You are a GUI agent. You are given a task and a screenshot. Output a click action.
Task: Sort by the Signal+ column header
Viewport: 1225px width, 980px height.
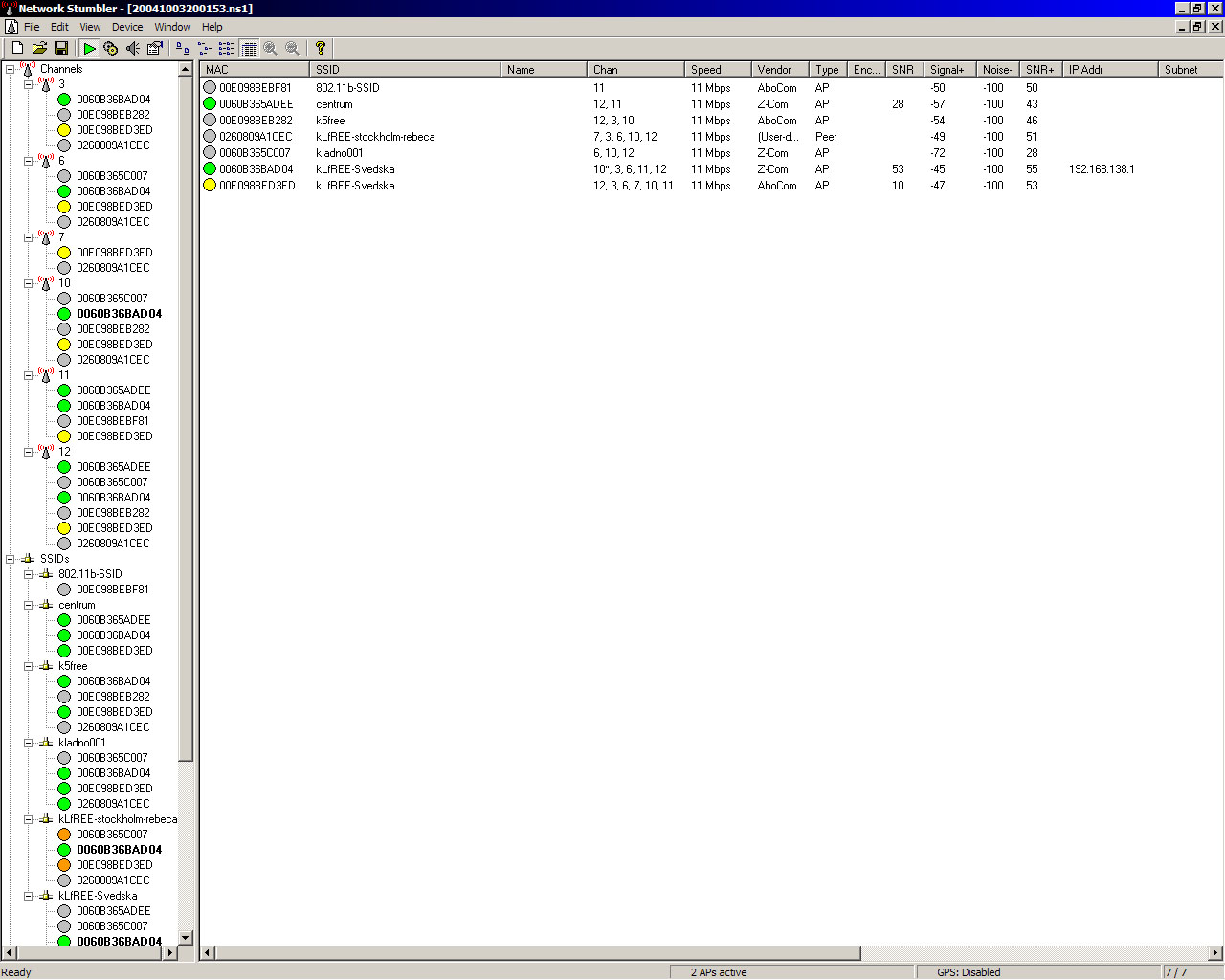coord(950,70)
